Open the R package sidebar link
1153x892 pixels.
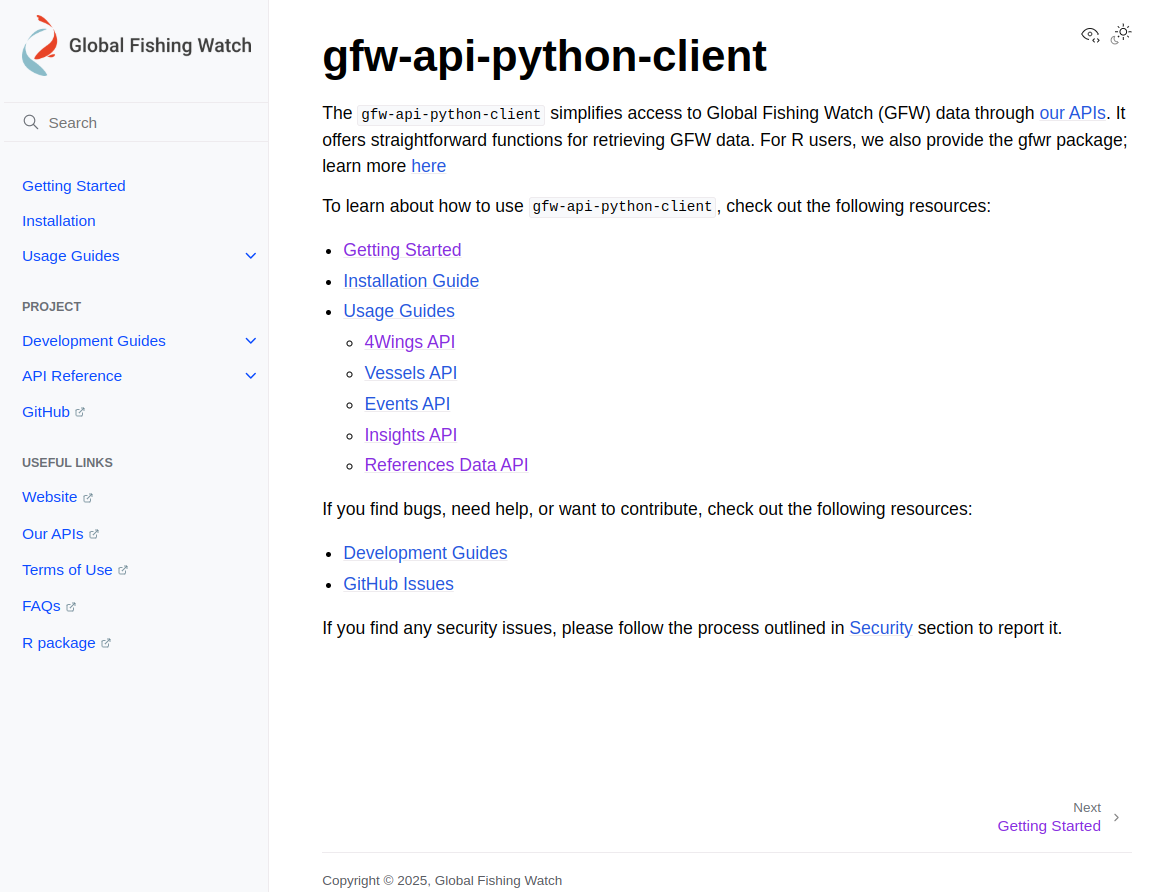point(59,643)
